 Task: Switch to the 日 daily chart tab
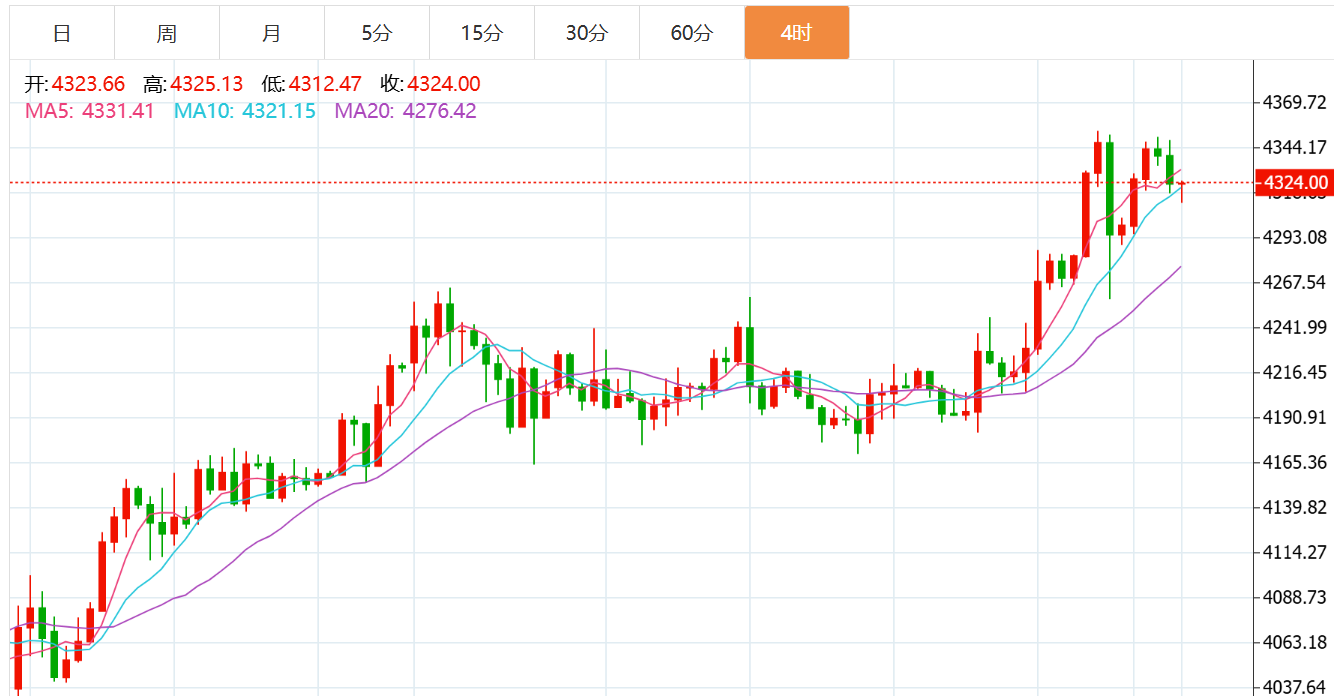pos(62,33)
